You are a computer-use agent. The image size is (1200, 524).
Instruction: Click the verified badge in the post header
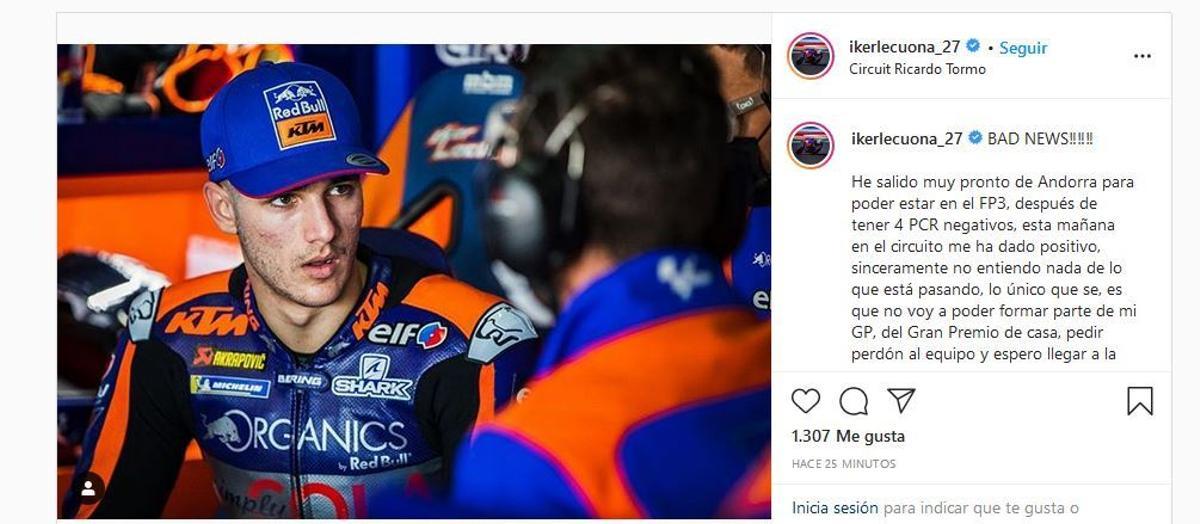pyautogui.click(x=974, y=47)
